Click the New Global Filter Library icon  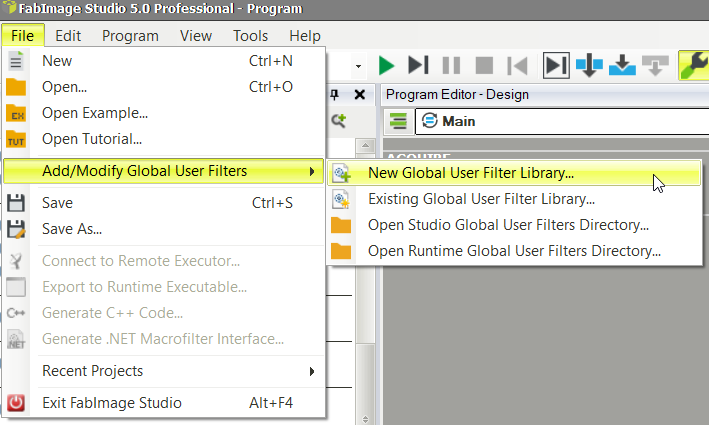click(341, 173)
